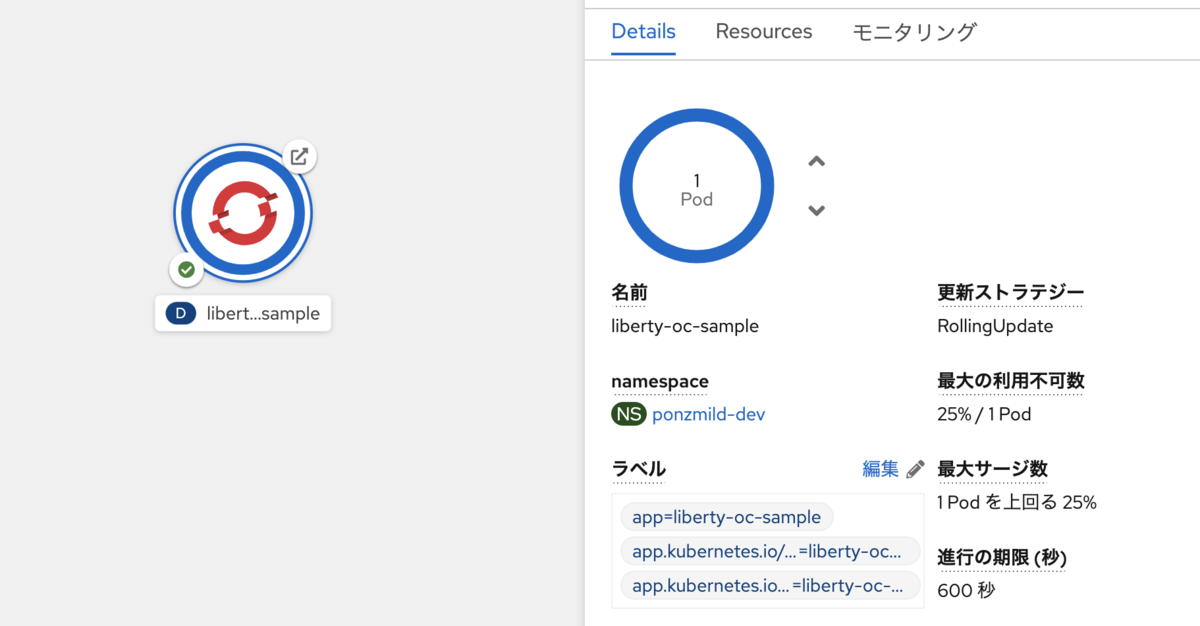Click the NS namespace badge
The image size is (1200, 626).
(x=629, y=414)
